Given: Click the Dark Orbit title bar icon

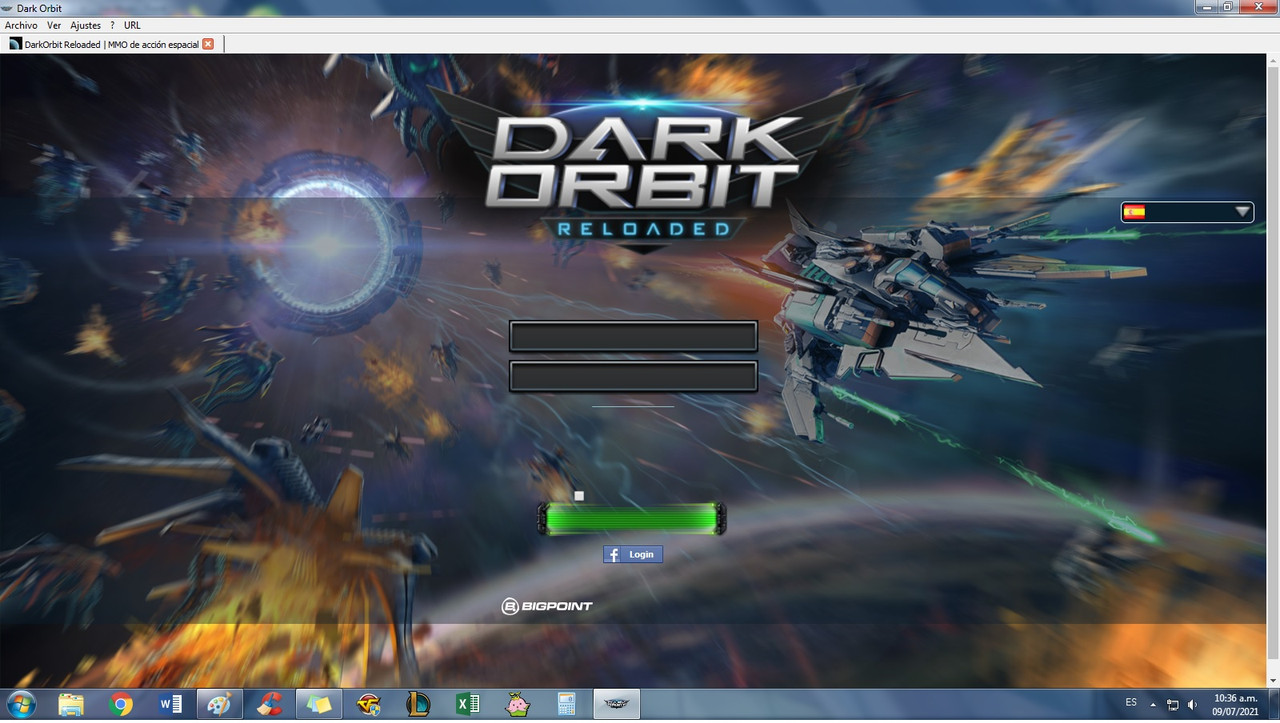Looking at the screenshot, I should (x=8, y=8).
